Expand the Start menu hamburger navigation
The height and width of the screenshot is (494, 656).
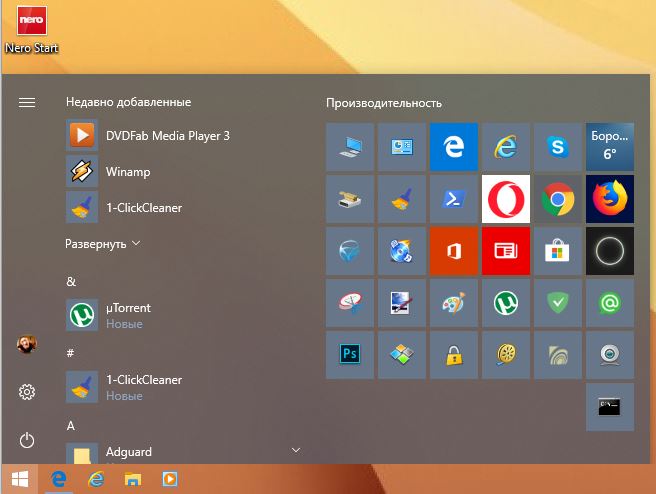(27, 102)
